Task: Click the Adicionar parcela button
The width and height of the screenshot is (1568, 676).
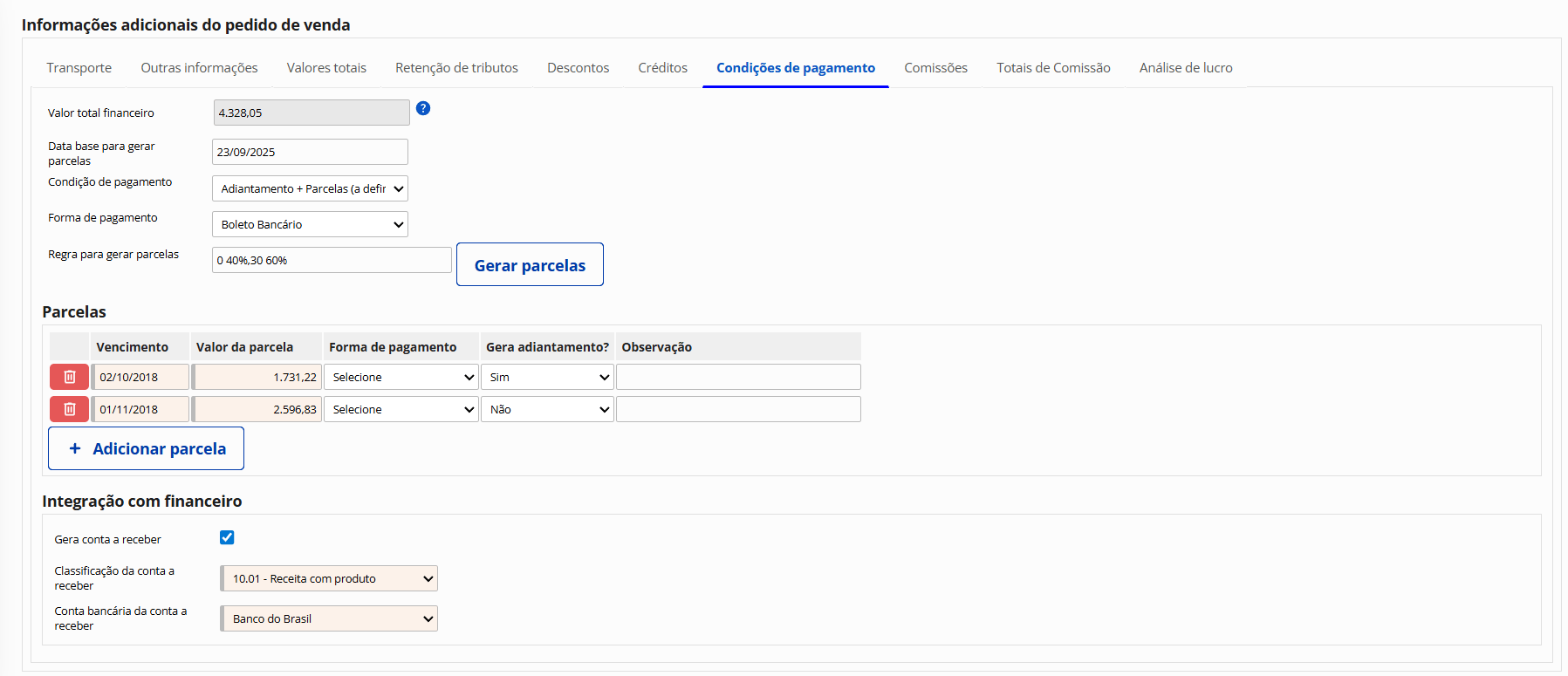Action: 146,448
